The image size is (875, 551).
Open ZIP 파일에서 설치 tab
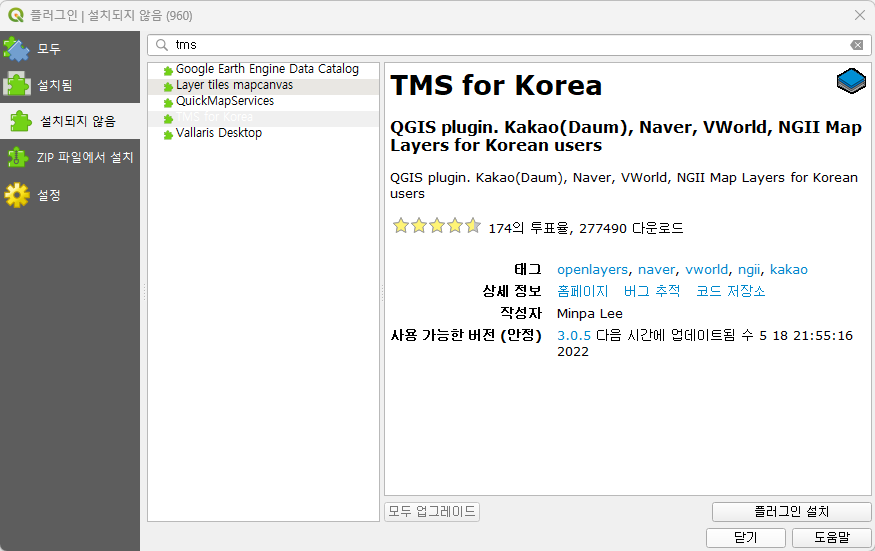70,157
